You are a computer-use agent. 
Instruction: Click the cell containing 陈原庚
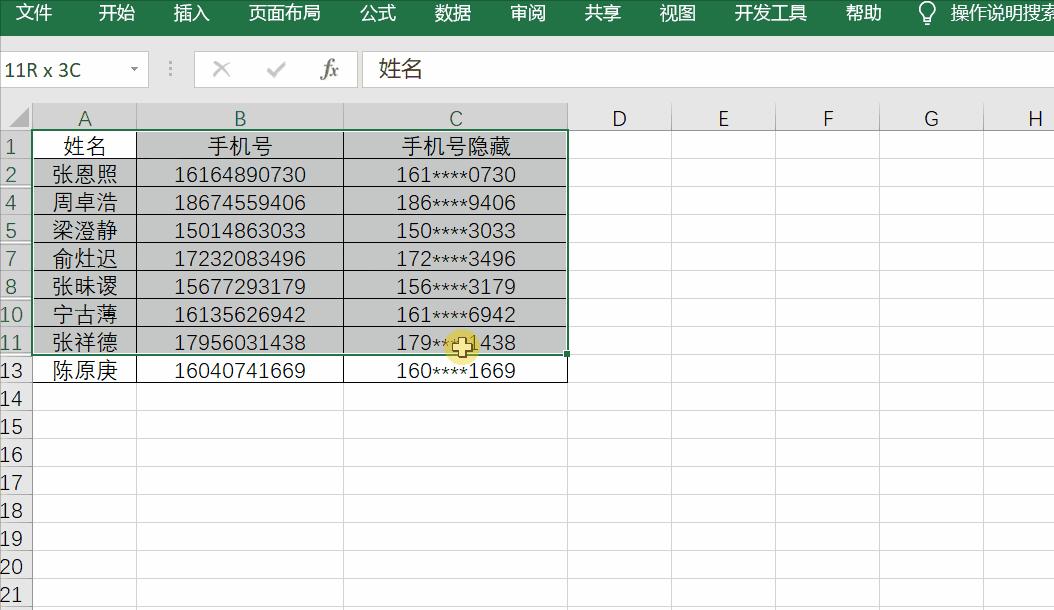[x=84, y=370]
